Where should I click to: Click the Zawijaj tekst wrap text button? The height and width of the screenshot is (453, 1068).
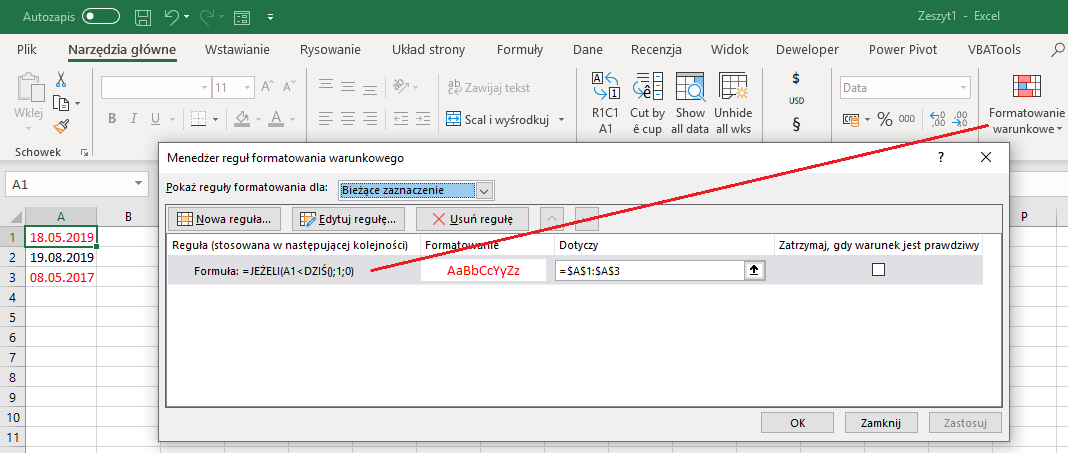(x=488, y=87)
